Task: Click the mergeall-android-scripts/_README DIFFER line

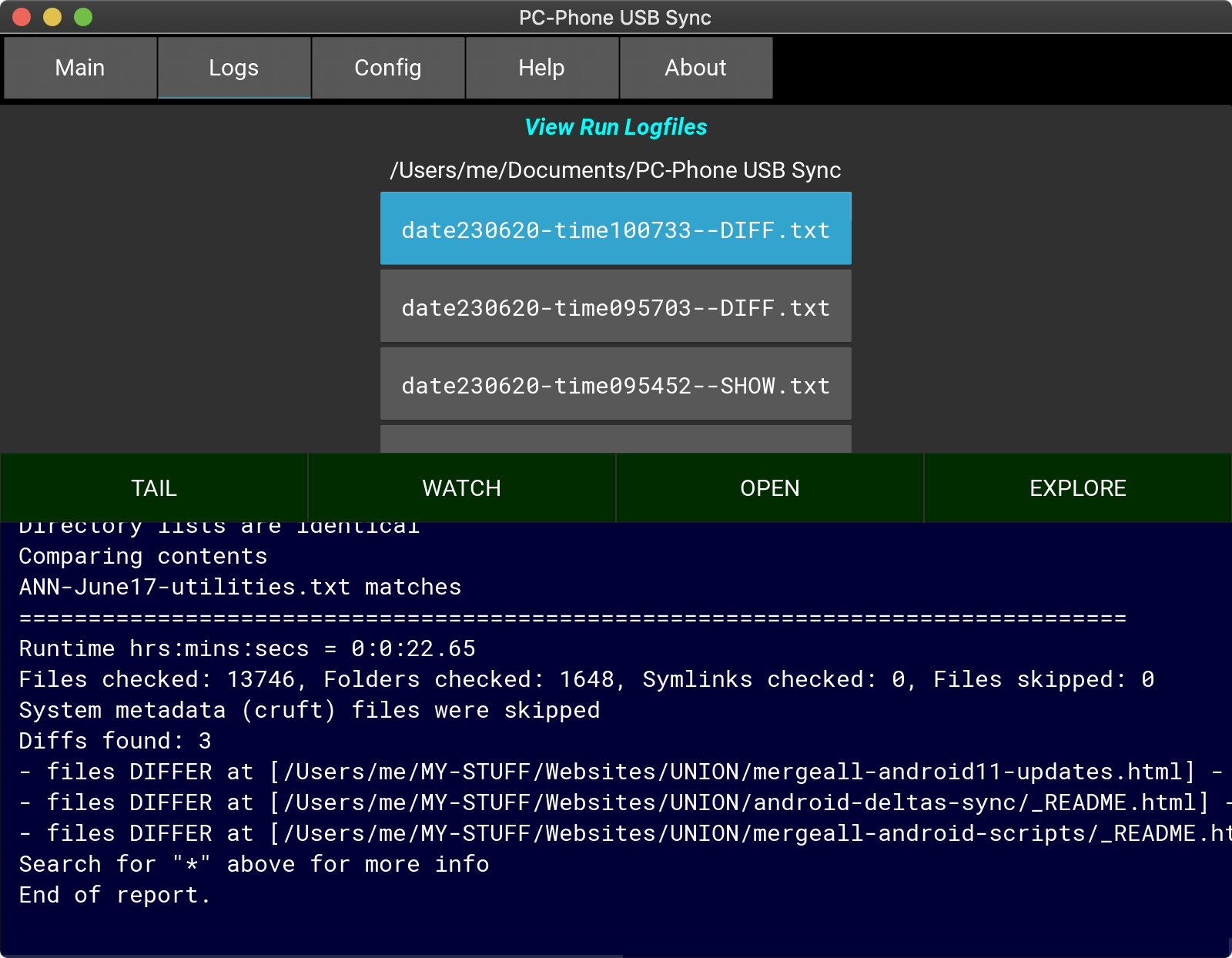Action: click(x=624, y=834)
